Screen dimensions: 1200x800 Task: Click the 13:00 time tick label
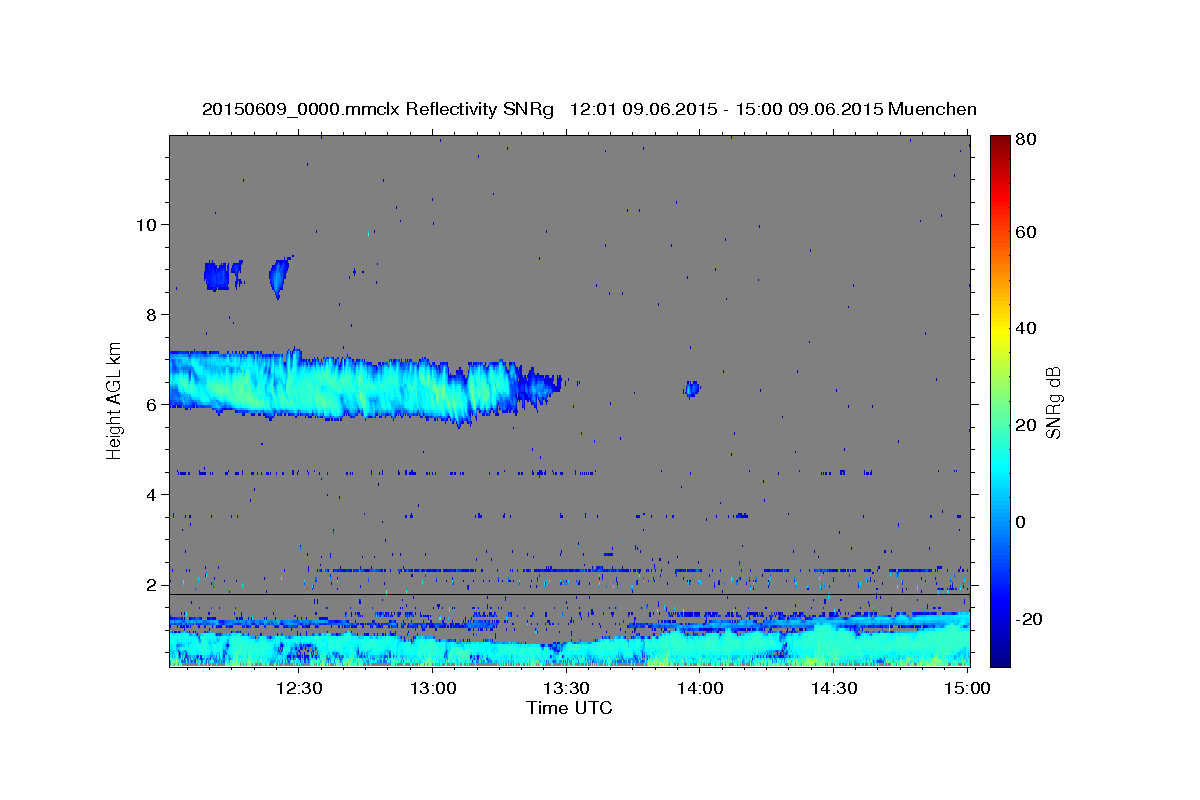(x=433, y=688)
